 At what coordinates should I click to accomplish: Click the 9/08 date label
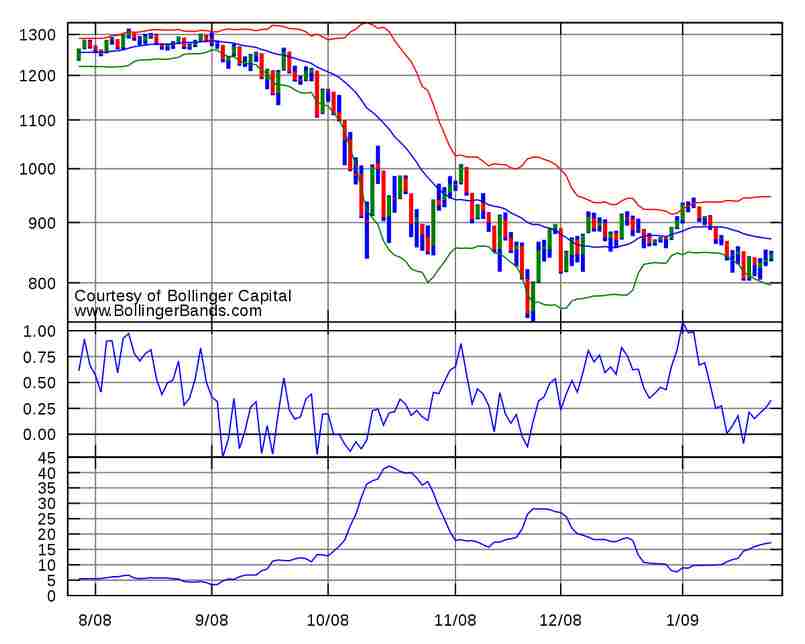tap(212, 620)
